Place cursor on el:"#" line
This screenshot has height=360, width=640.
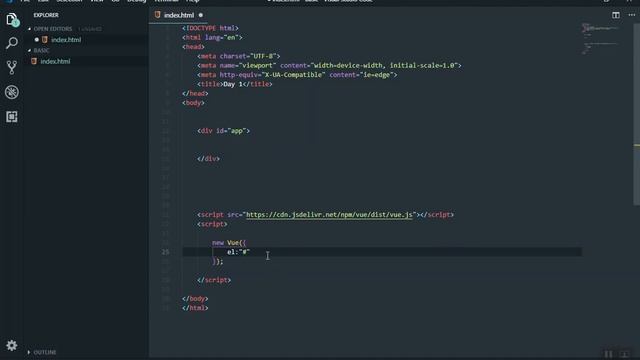(238, 252)
